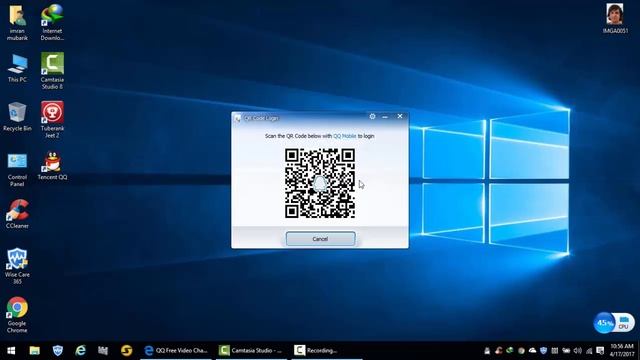Select the Tuberank Jeet 2 desktop icon

(52, 120)
